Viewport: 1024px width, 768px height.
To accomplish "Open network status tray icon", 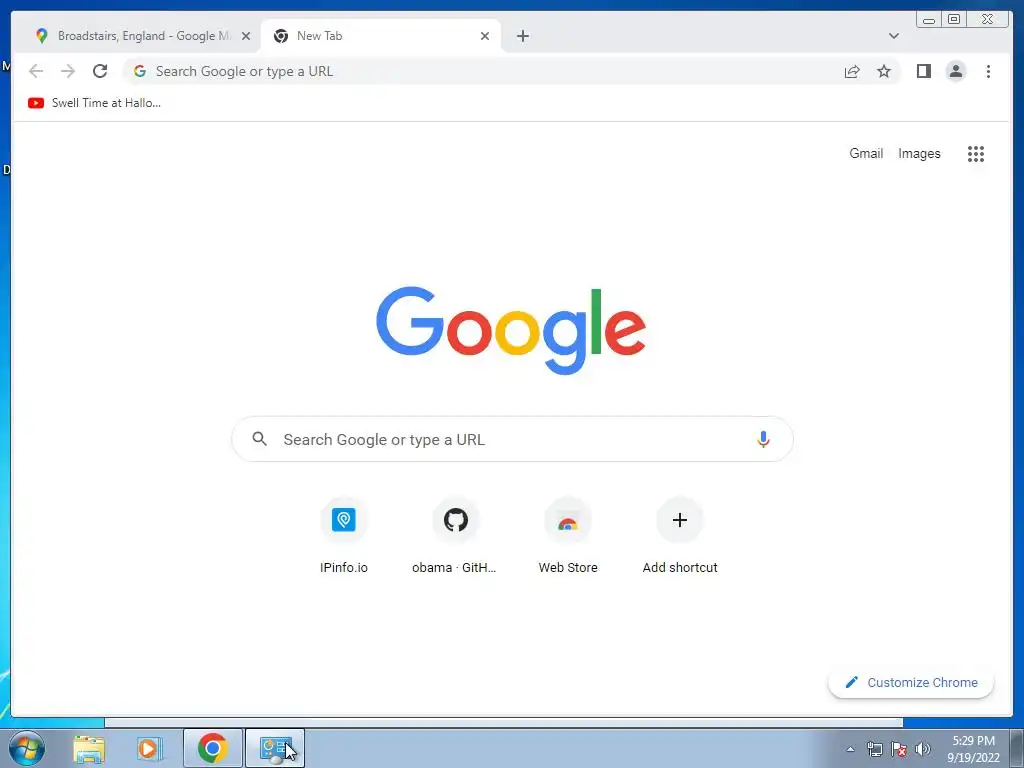I will pyautogui.click(x=874, y=749).
